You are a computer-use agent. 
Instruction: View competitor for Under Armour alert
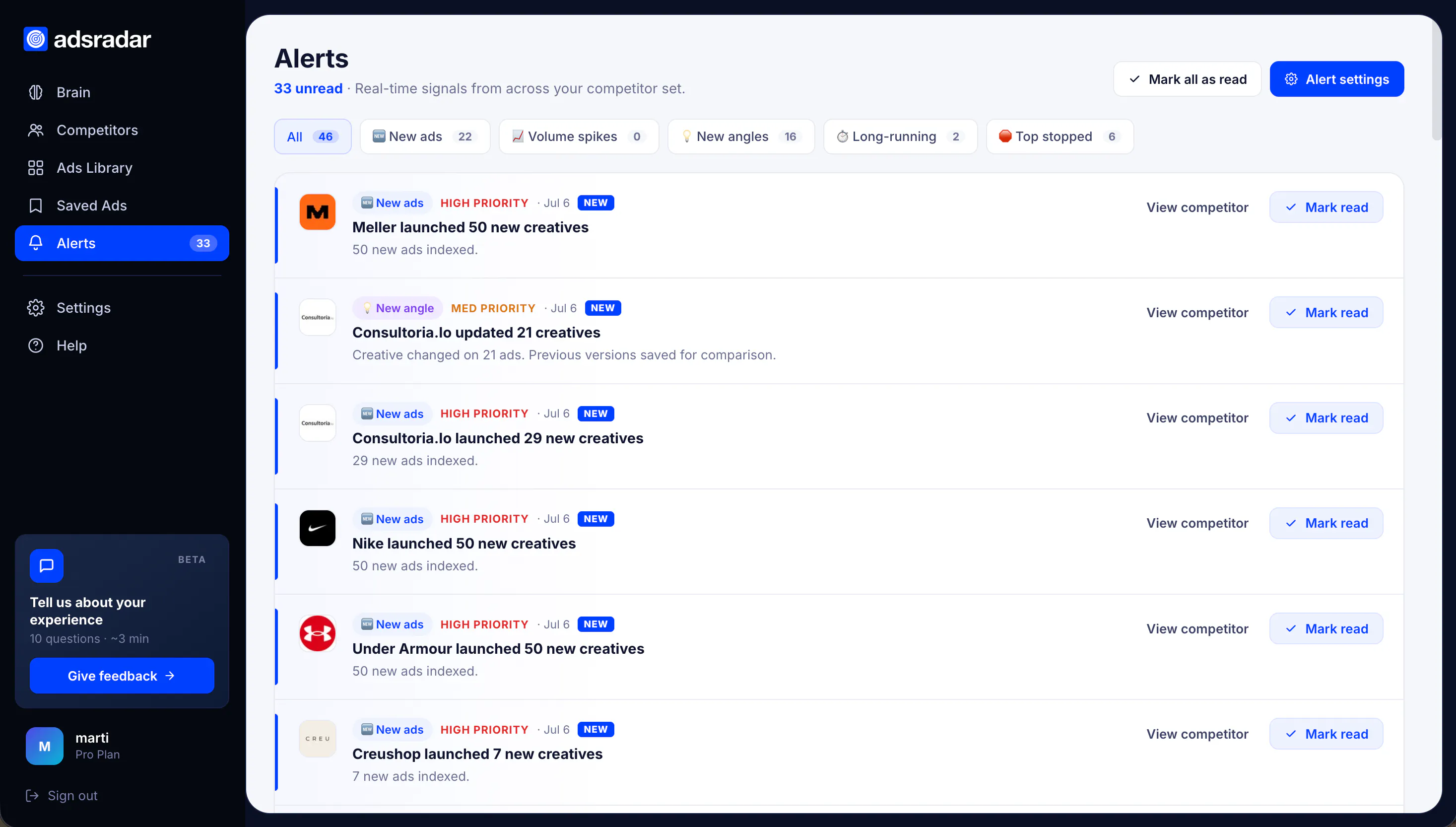pyautogui.click(x=1197, y=629)
